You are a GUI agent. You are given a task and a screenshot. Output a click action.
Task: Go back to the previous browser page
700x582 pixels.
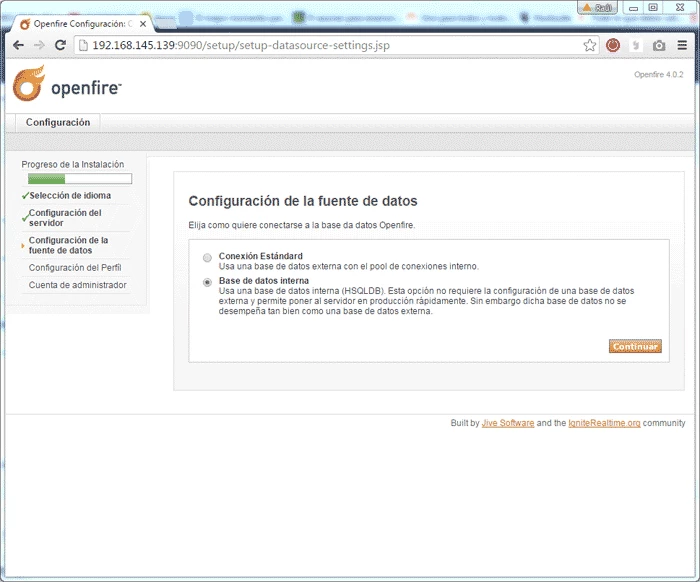[x=18, y=45]
